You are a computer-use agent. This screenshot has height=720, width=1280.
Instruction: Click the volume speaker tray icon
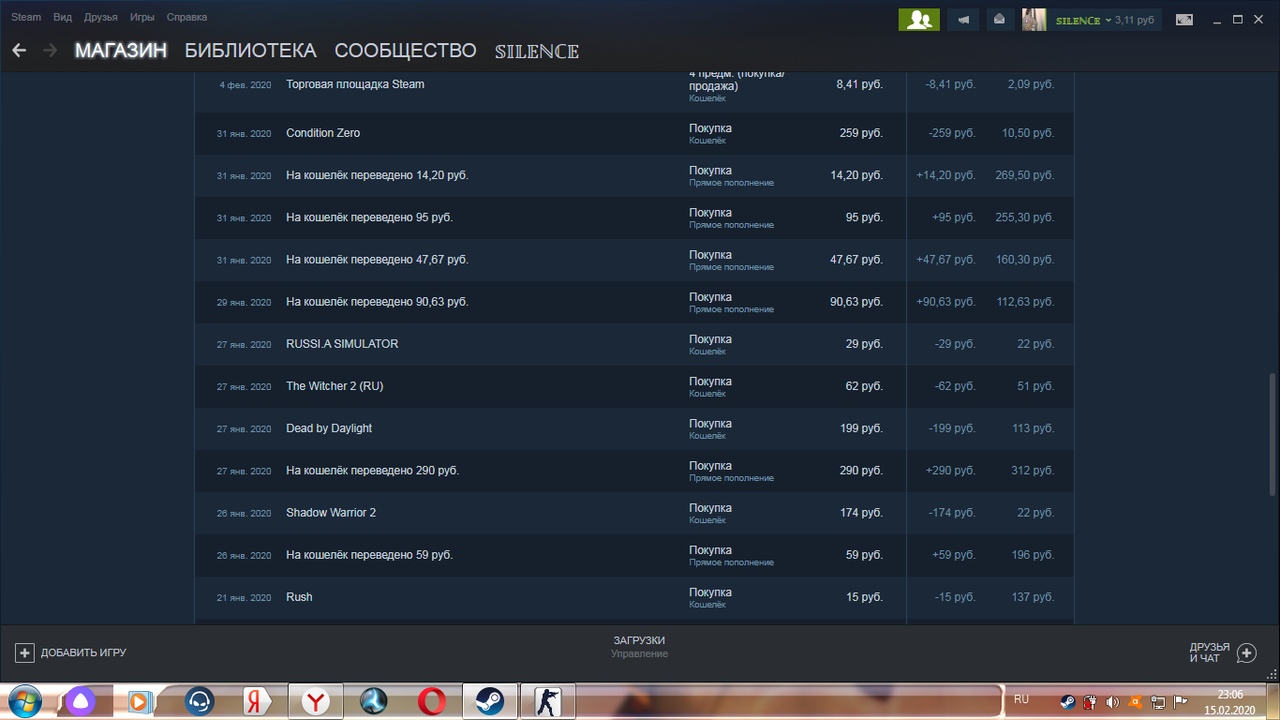coord(1112,701)
